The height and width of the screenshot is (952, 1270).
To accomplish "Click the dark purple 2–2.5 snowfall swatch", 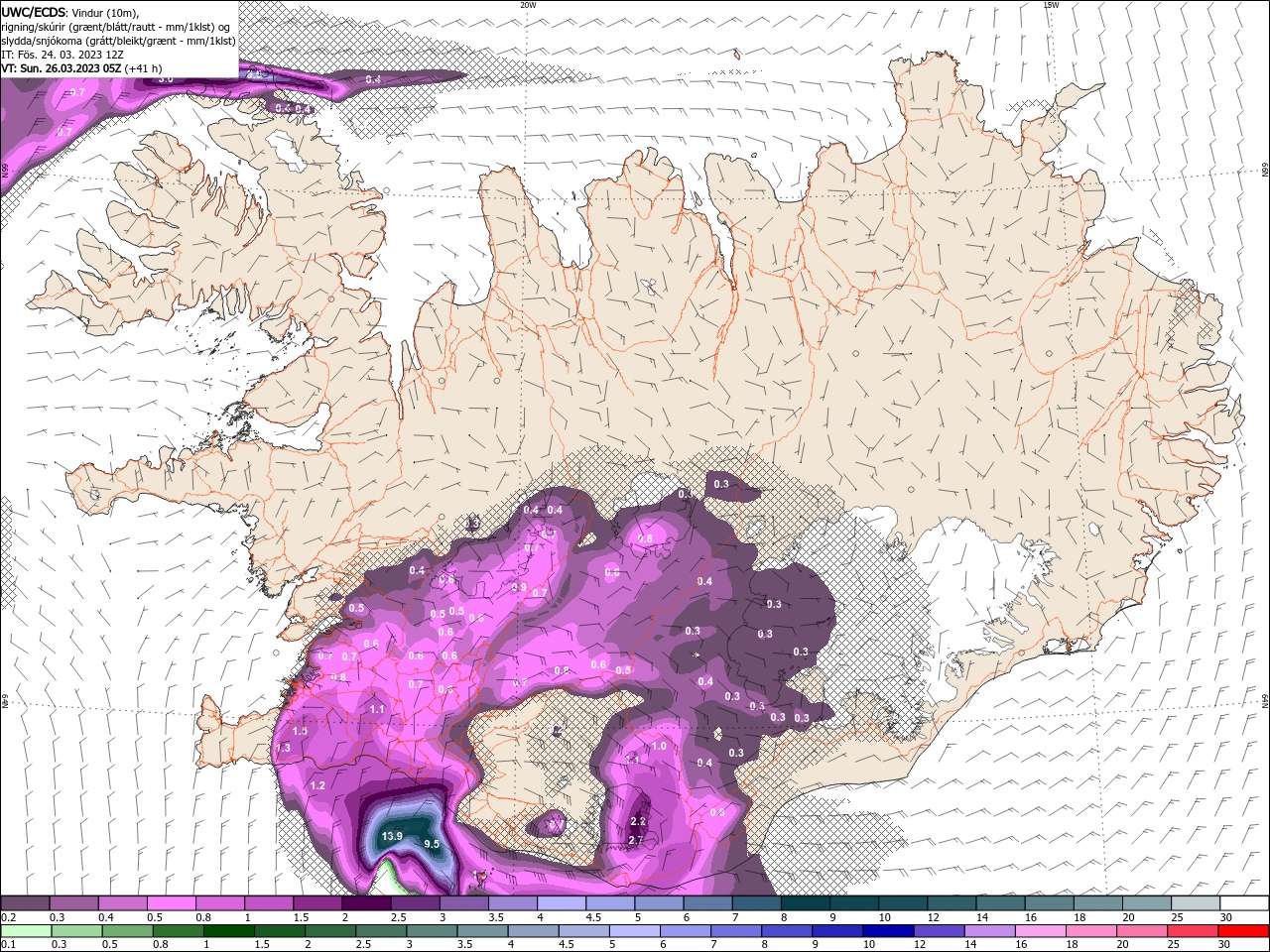I will tap(365, 903).
